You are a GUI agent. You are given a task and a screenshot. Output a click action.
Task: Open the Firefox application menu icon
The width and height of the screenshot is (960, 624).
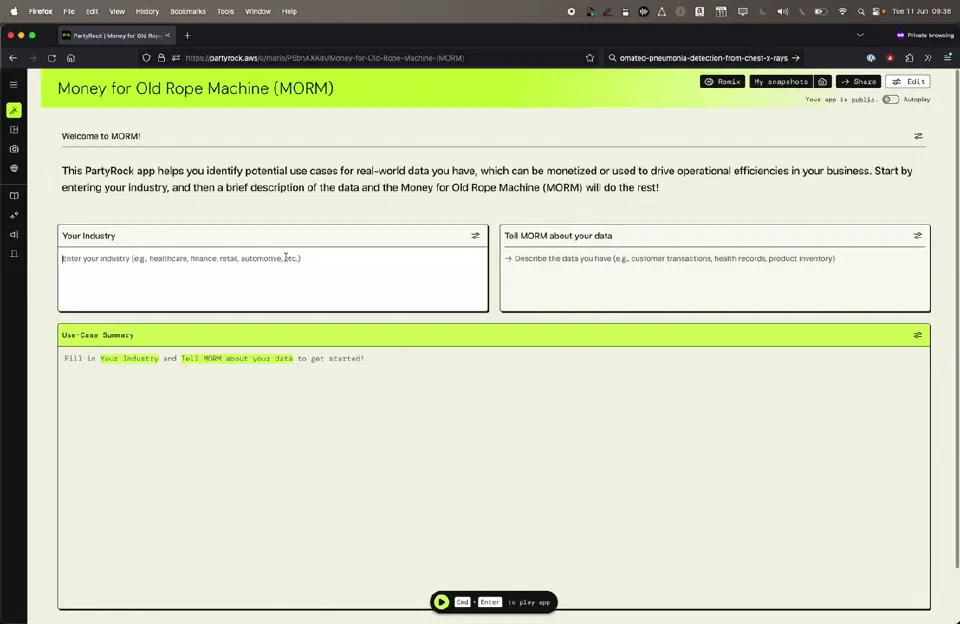947,58
